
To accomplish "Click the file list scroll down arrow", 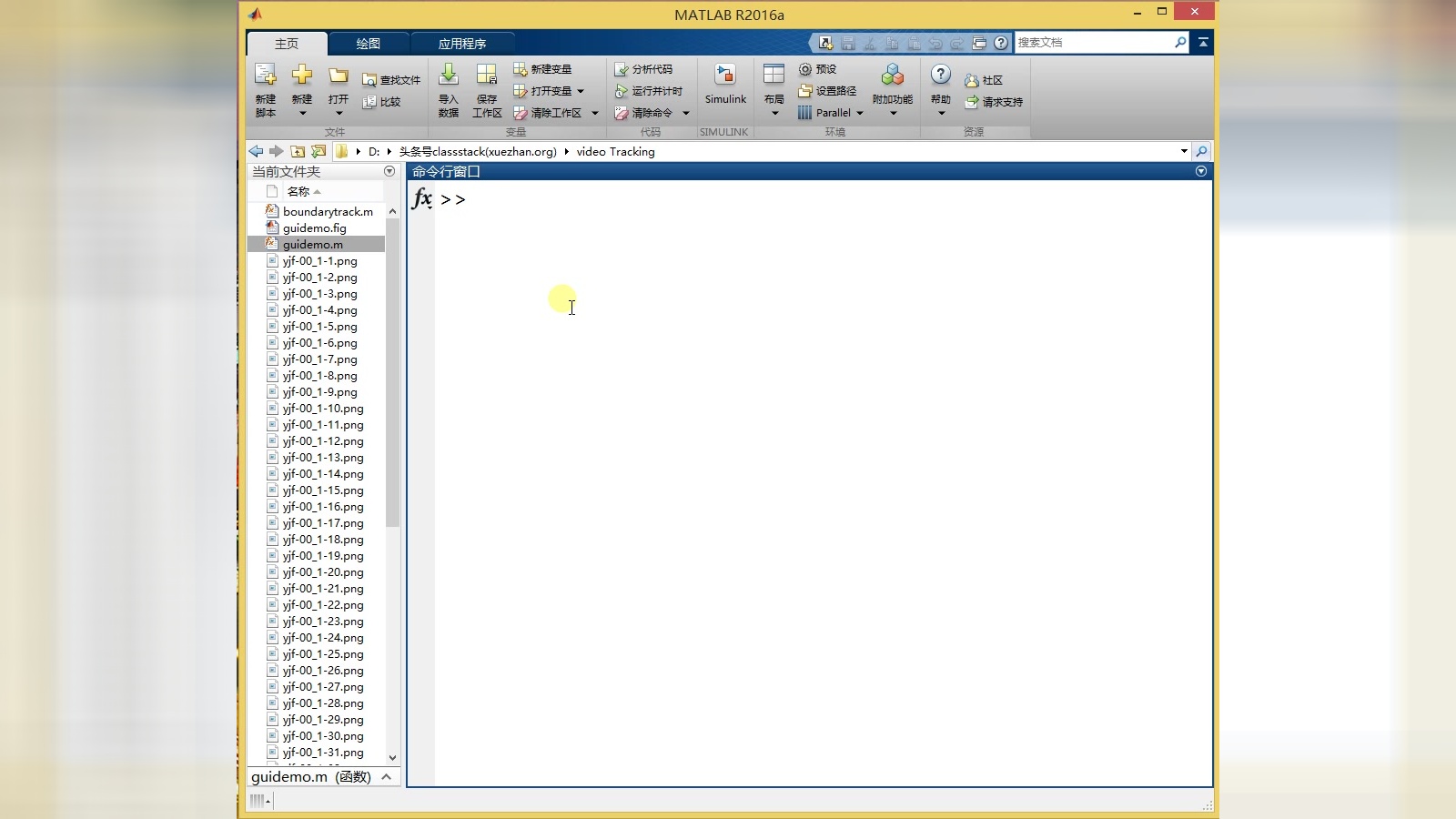I will tap(392, 757).
